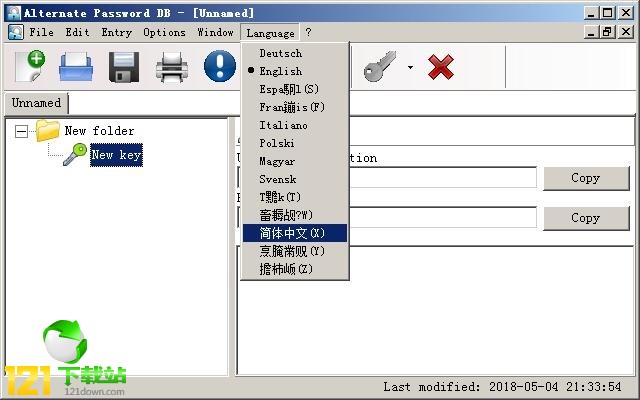
Task: Choose Magyar language entry
Action: (x=295, y=161)
